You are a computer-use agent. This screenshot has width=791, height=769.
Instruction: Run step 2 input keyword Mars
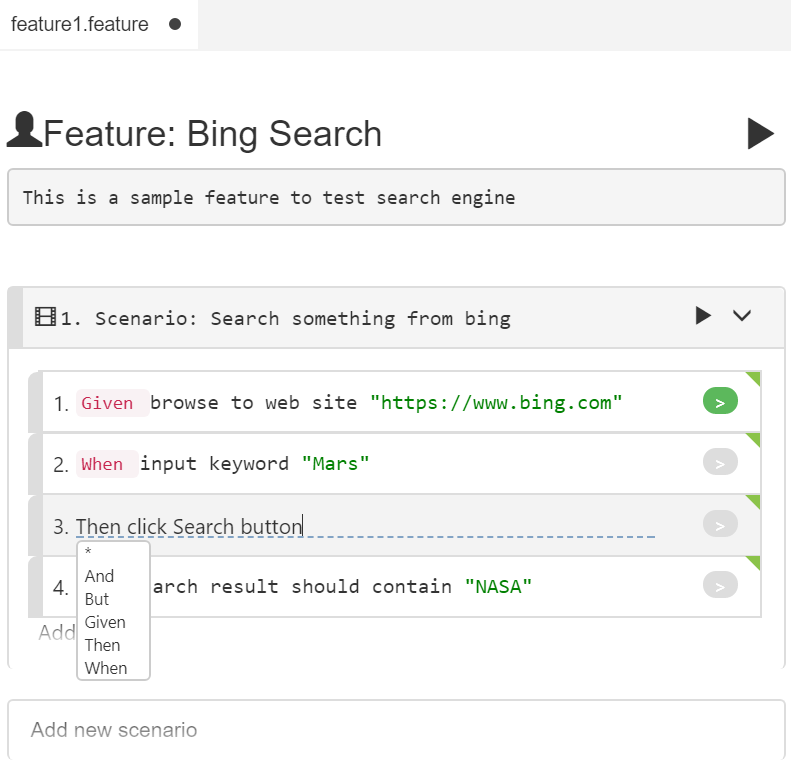[x=720, y=463]
